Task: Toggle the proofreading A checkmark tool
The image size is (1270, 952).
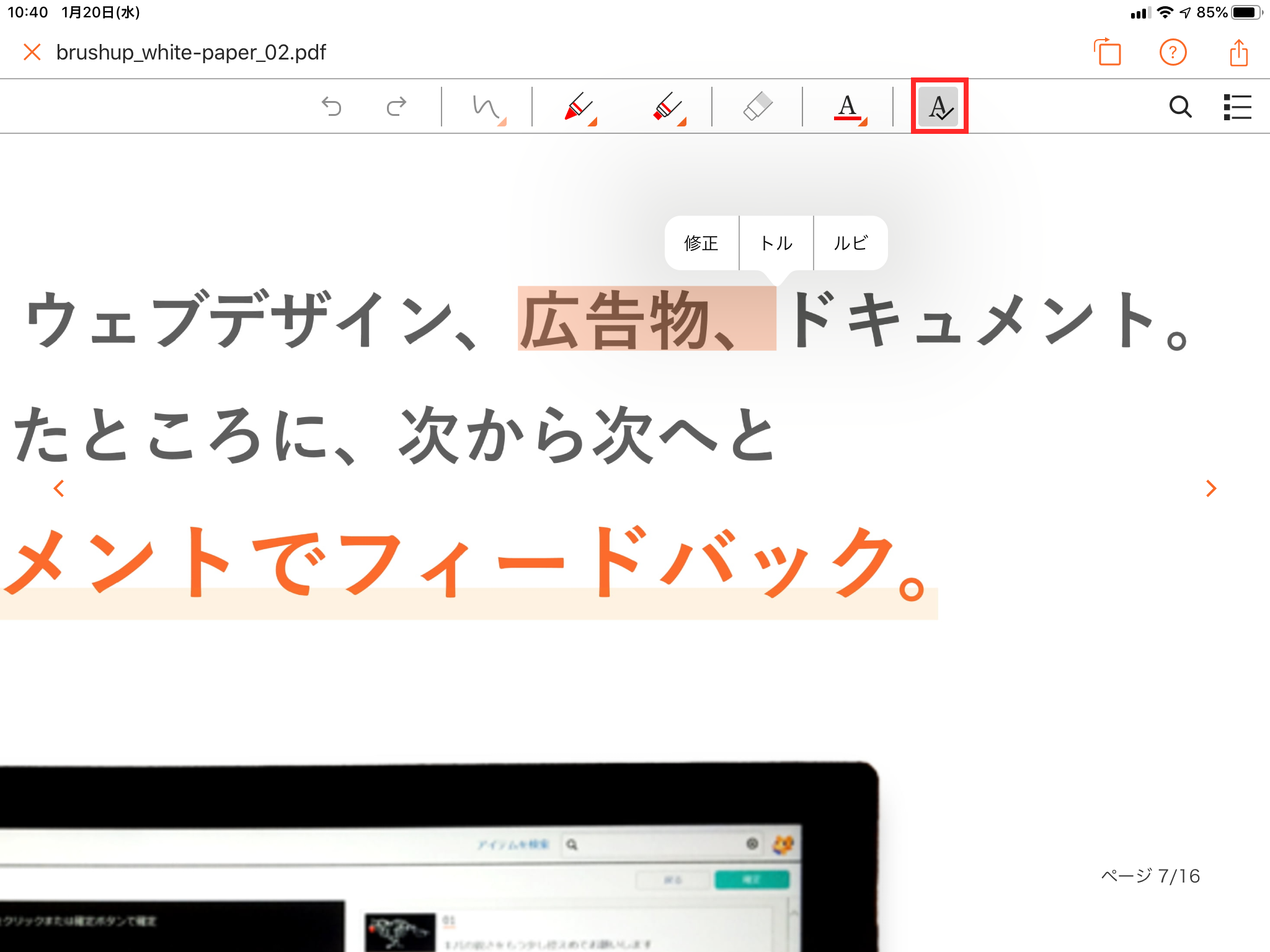Action: pyautogui.click(x=939, y=107)
